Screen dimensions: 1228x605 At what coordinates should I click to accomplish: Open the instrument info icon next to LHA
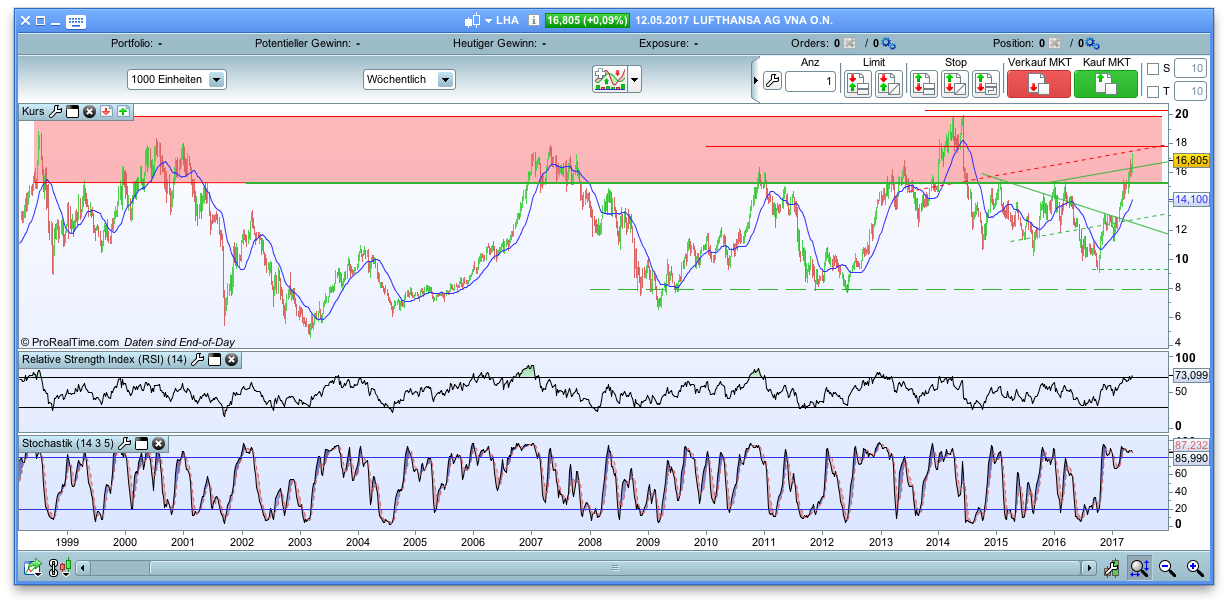534,20
